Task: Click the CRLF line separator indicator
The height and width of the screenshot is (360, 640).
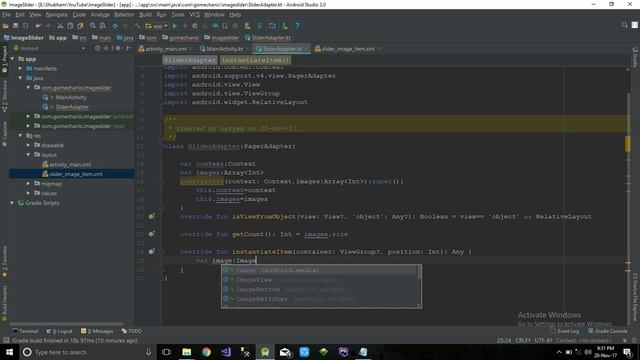Action: 523,340
